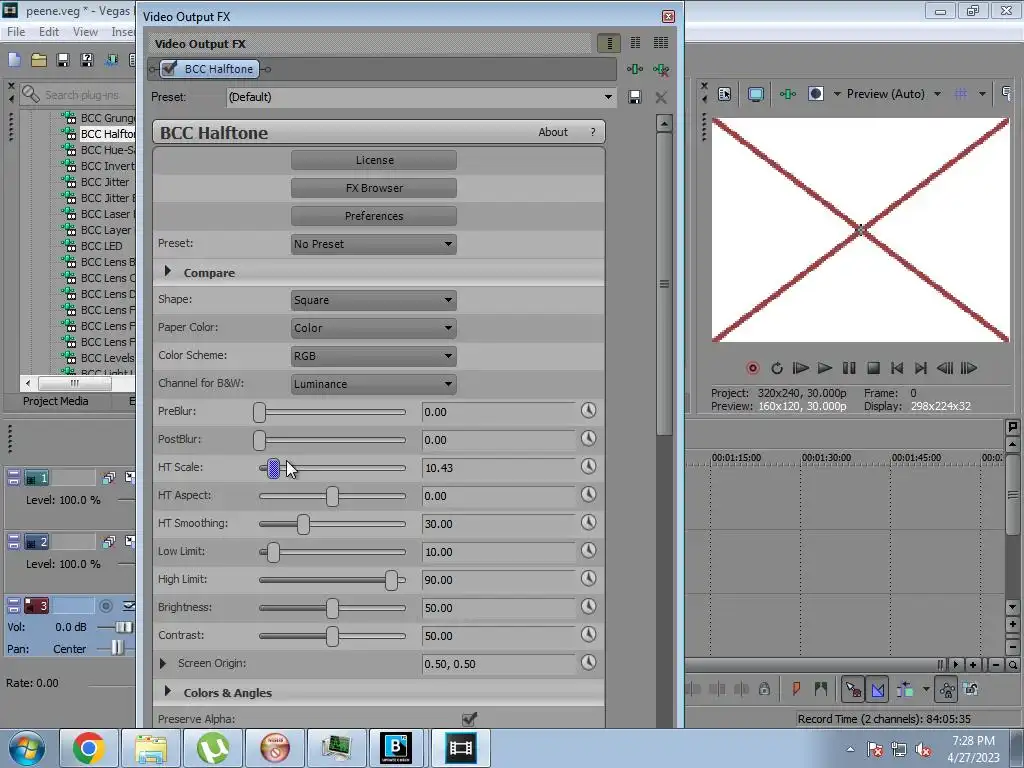Animate Screen Origin clock icon
The height and width of the screenshot is (768, 1024).
tap(588, 662)
